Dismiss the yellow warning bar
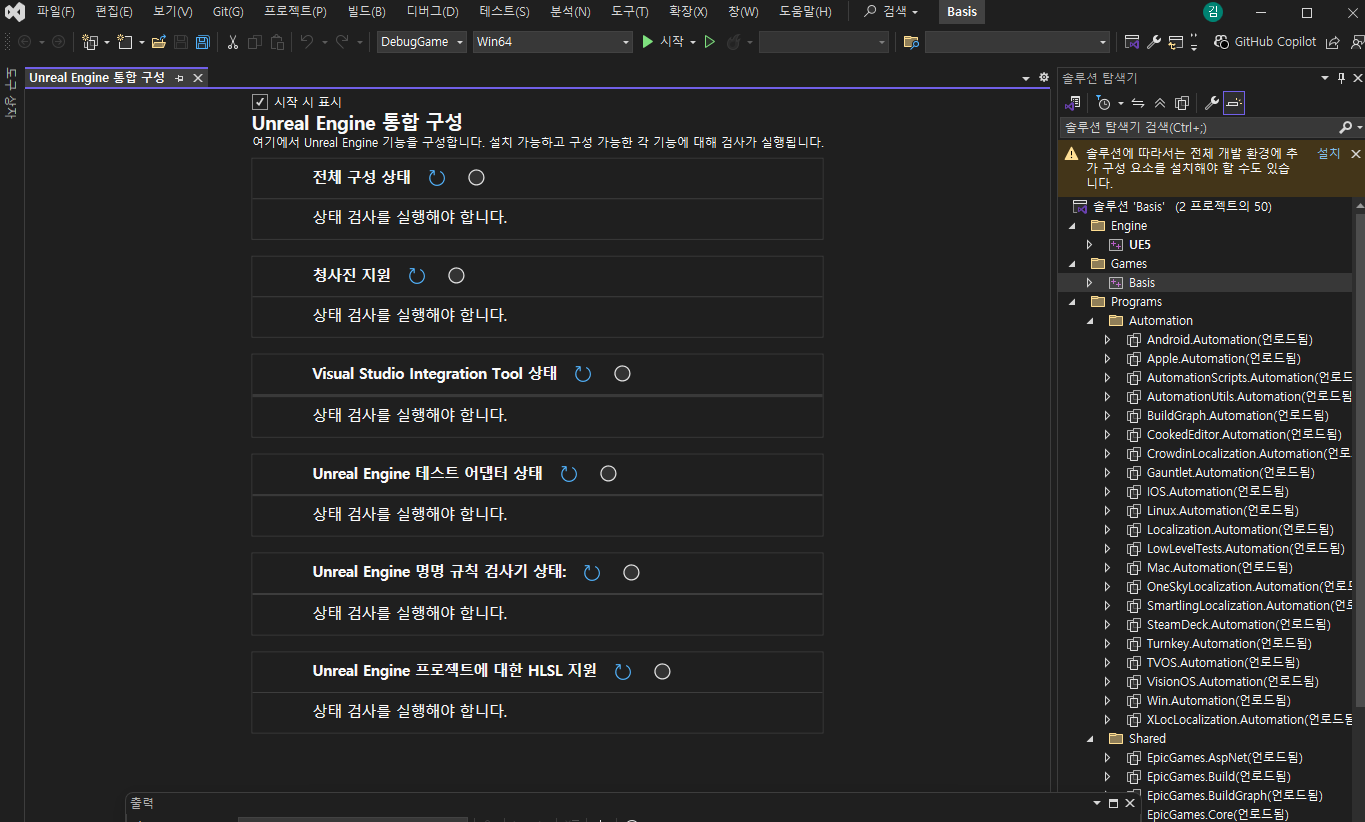This screenshot has width=1365, height=822. tap(1356, 154)
